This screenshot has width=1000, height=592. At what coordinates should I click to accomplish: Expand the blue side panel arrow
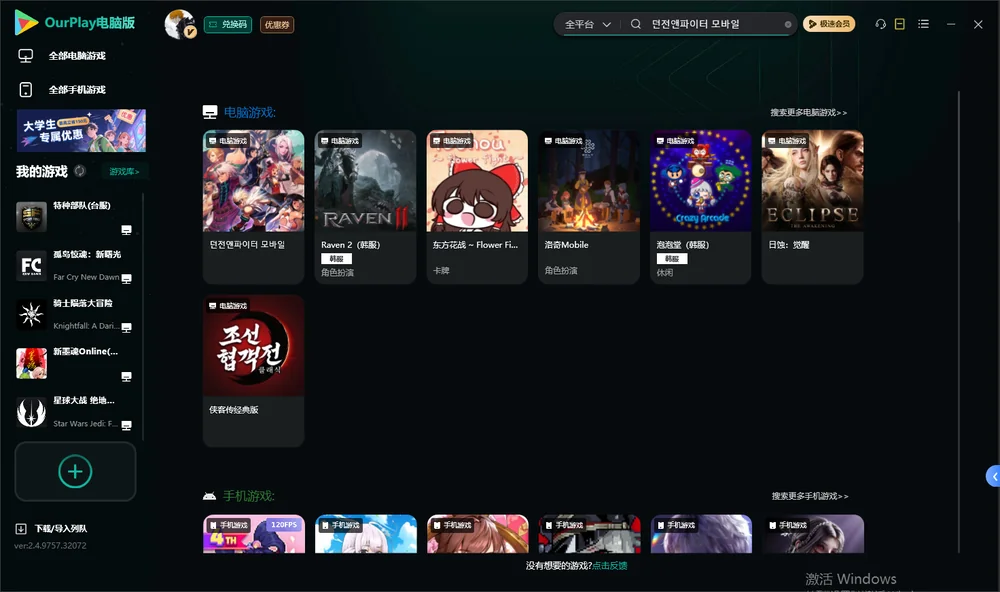993,477
